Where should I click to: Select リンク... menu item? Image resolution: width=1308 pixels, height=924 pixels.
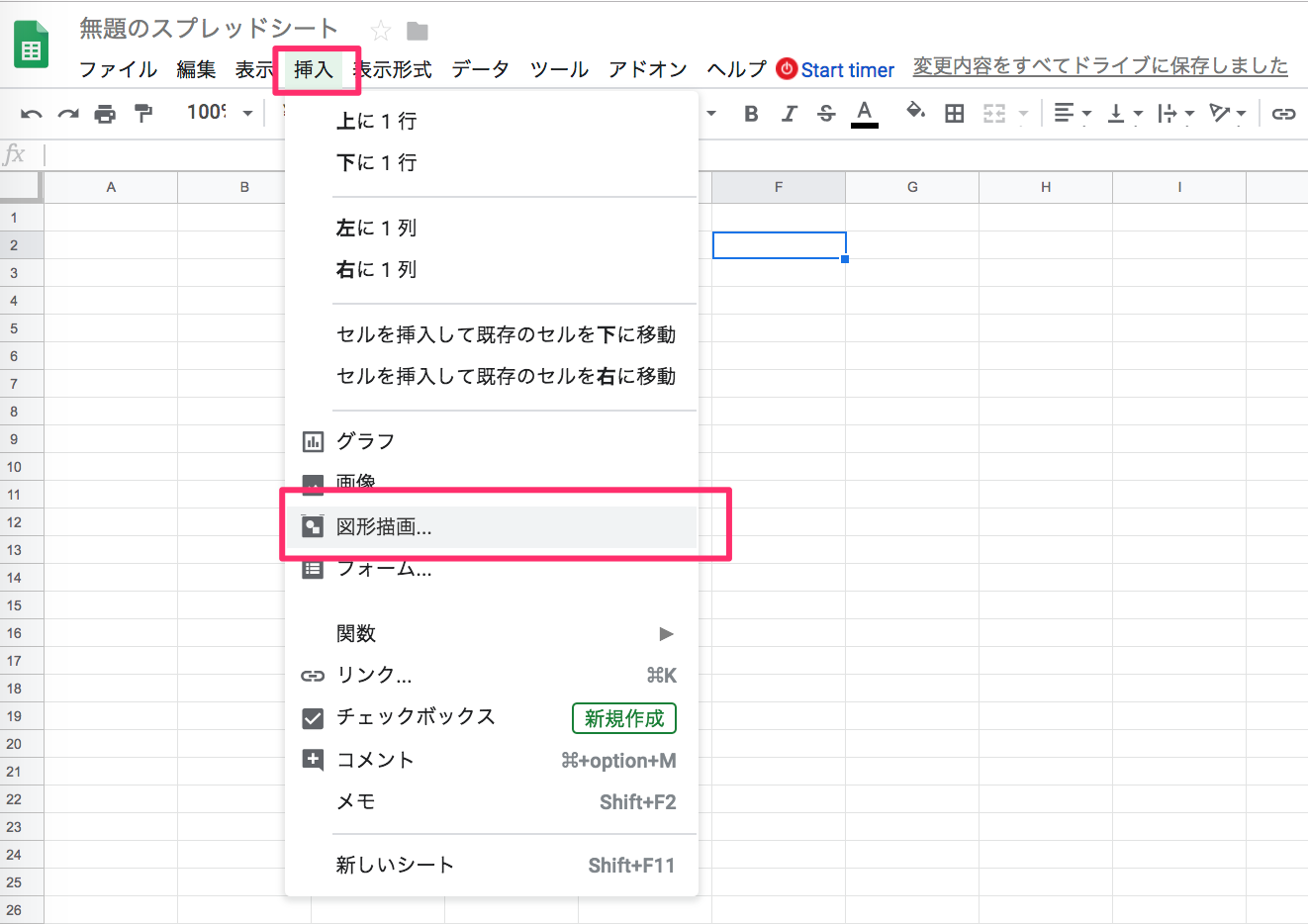[491, 675]
